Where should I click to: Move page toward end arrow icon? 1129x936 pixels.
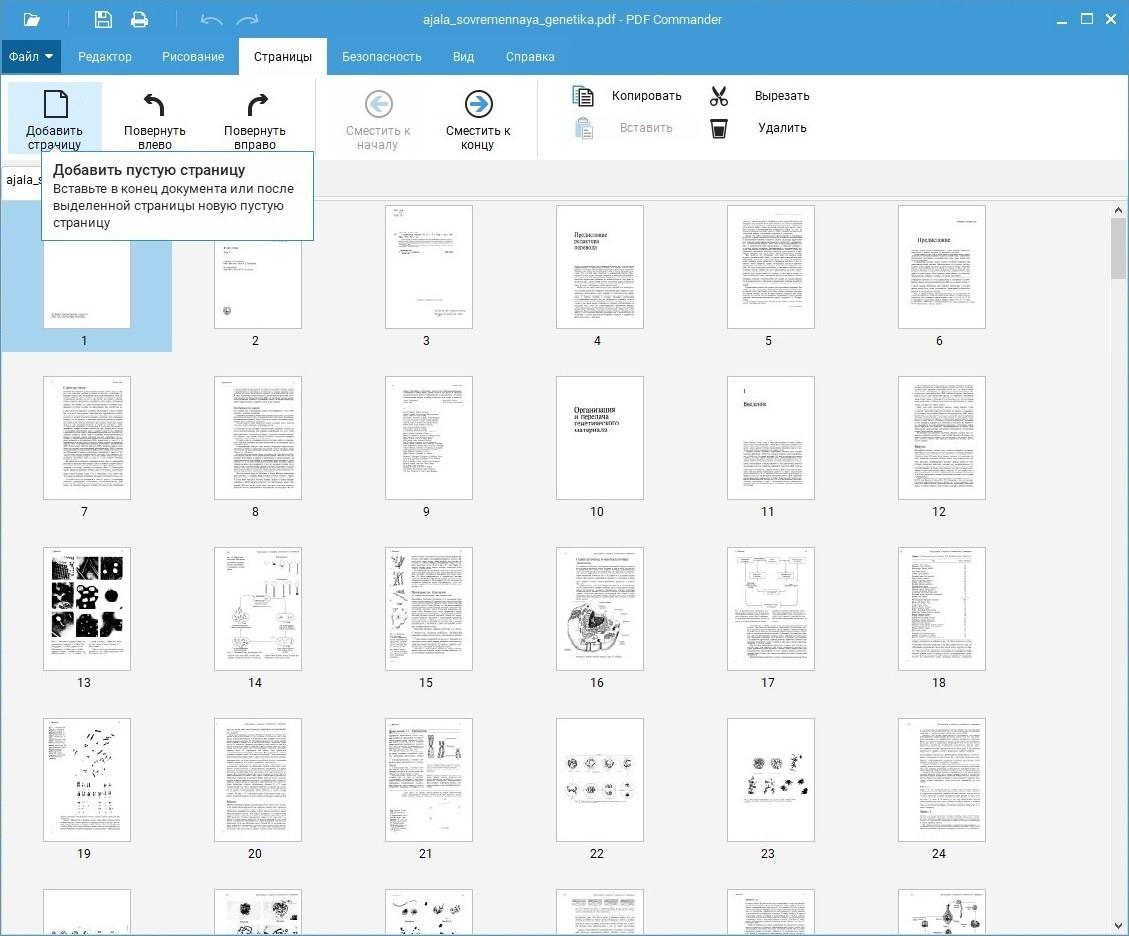pyautogui.click(x=478, y=104)
